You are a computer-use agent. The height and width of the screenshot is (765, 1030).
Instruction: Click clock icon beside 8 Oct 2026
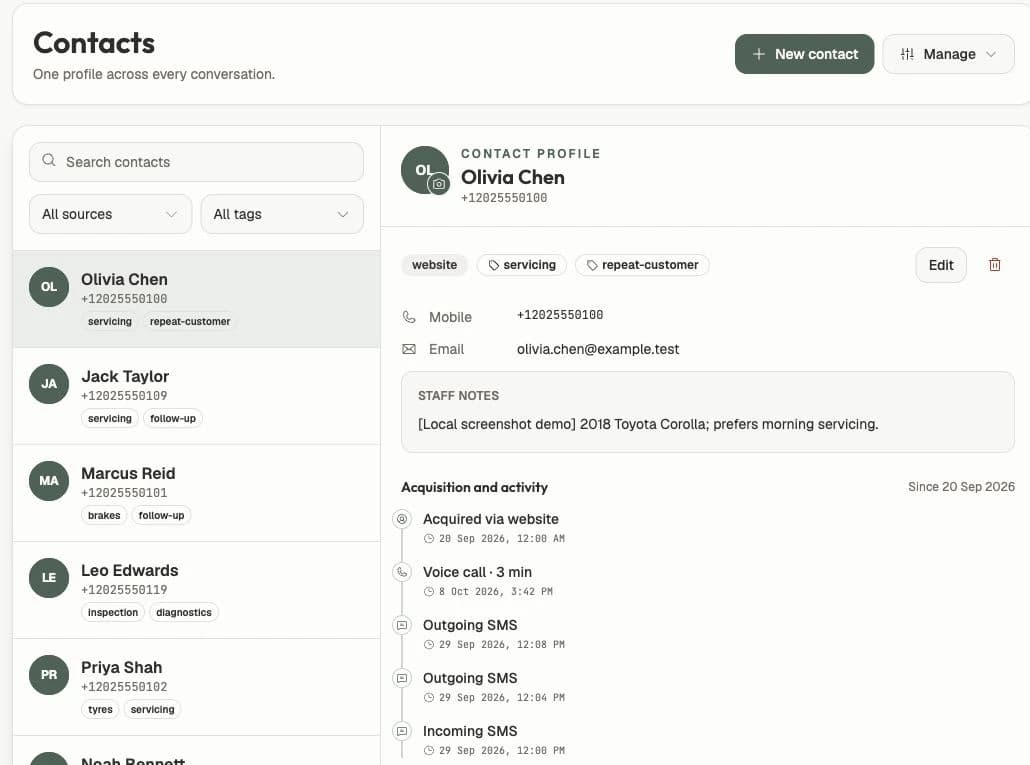[429, 592]
